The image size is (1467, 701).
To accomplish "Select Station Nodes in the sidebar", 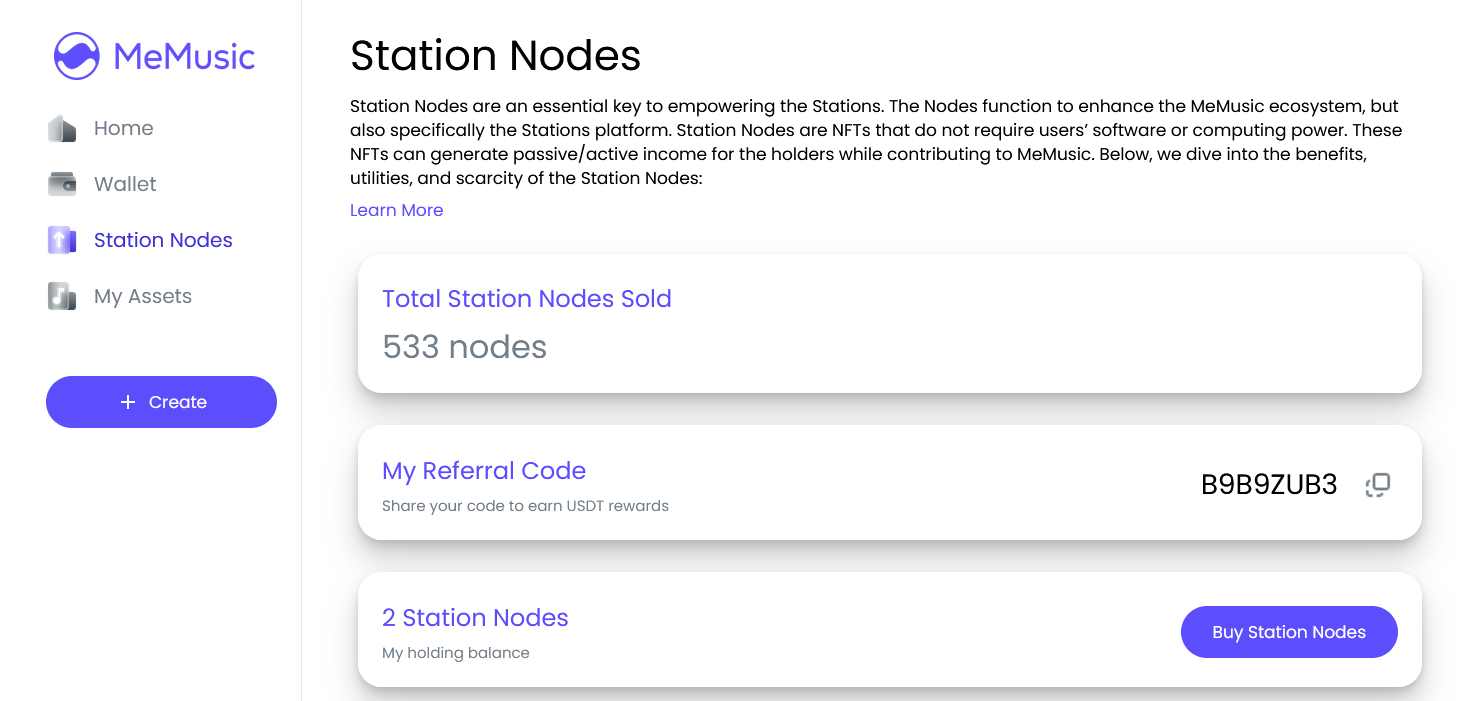I will tap(163, 240).
